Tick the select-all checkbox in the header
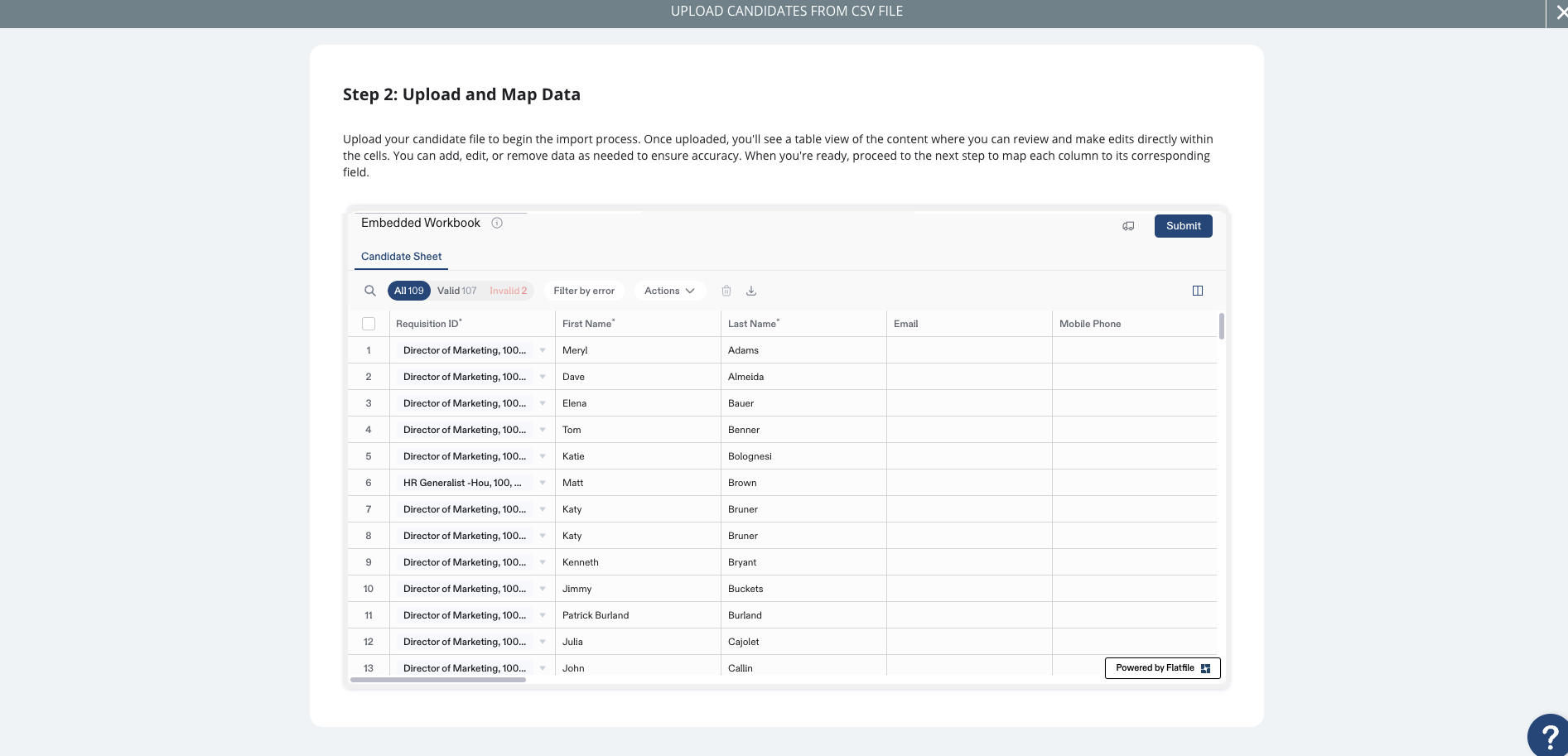 click(x=369, y=324)
